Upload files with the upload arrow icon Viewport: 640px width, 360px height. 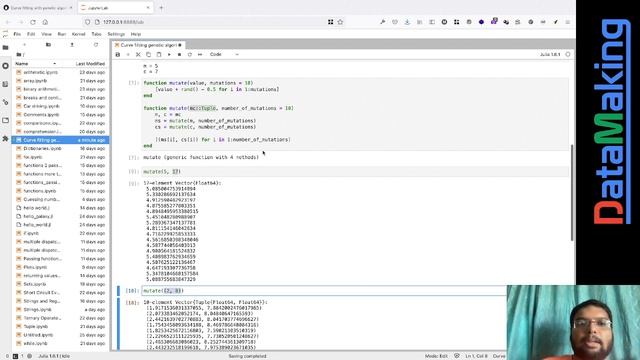pyautogui.click(x=72, y=44)
